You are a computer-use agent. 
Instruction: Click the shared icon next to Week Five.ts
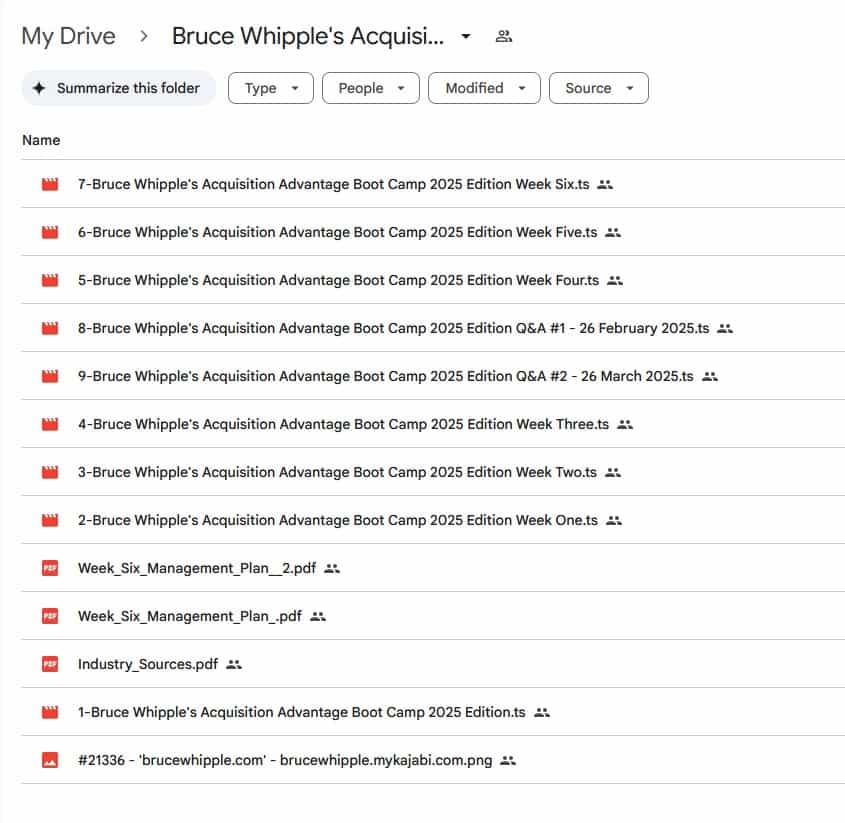(x=613, y=232)
